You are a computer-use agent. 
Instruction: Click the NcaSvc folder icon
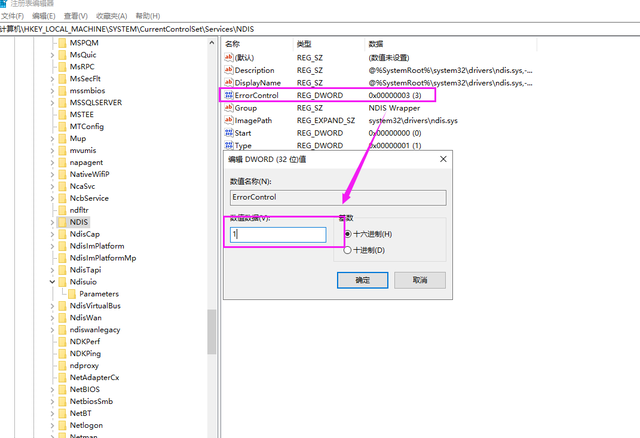click(62, 186)
